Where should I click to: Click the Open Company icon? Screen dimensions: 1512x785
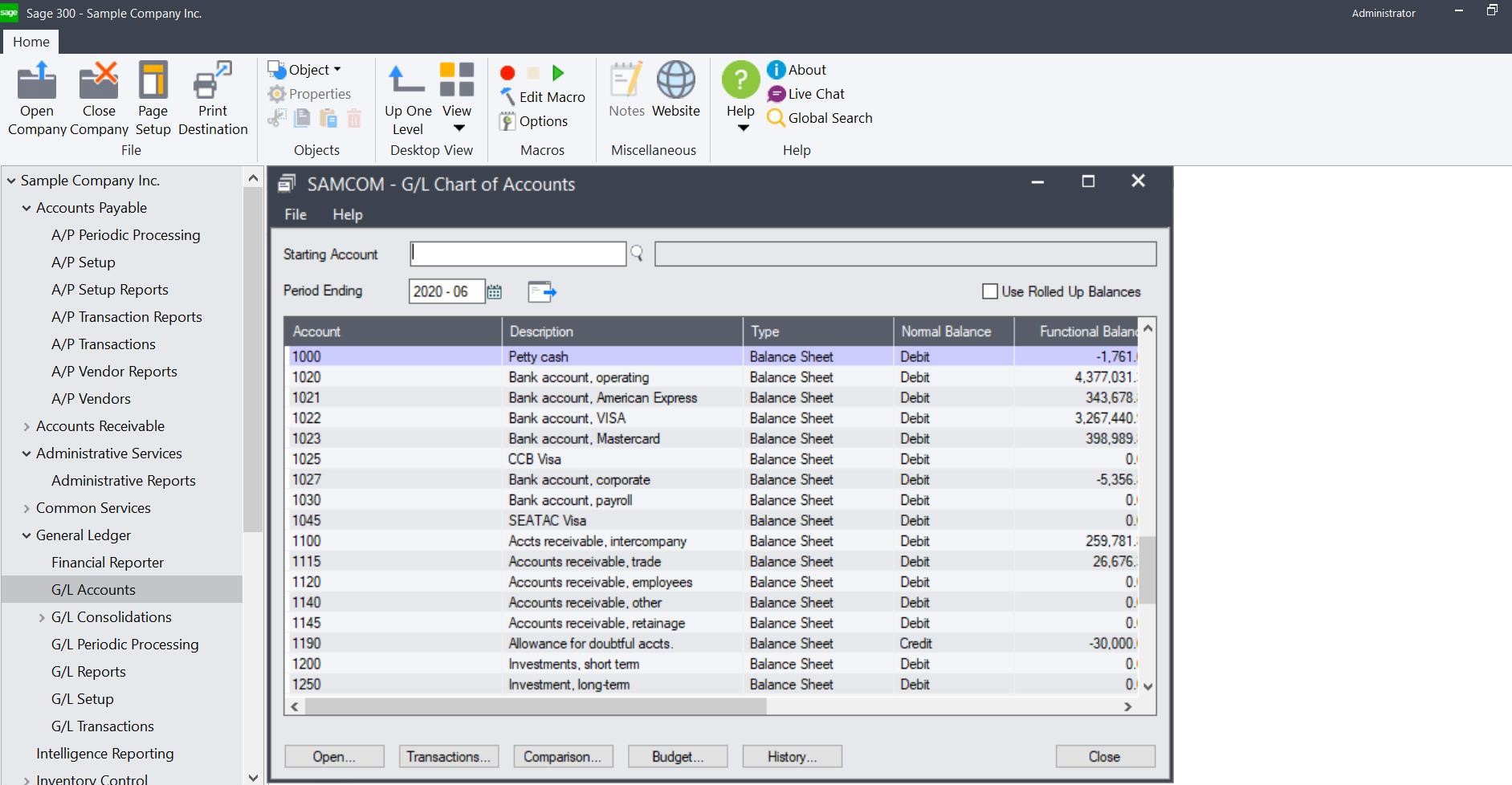[x=37, y=80]
